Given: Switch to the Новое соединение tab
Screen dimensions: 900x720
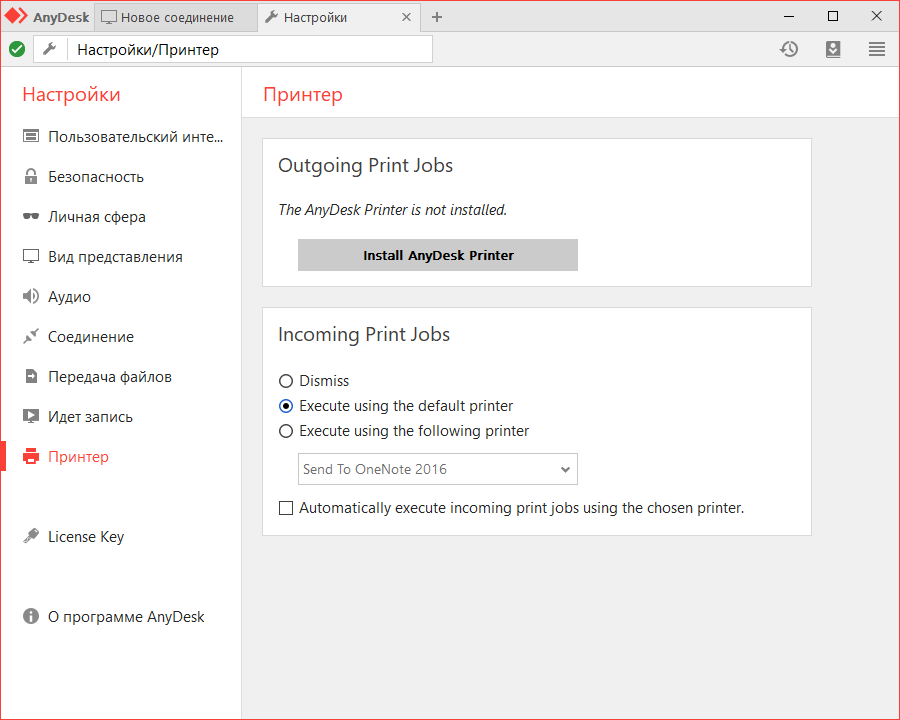Looking at the screenshot, I should [x=167, y=17].
